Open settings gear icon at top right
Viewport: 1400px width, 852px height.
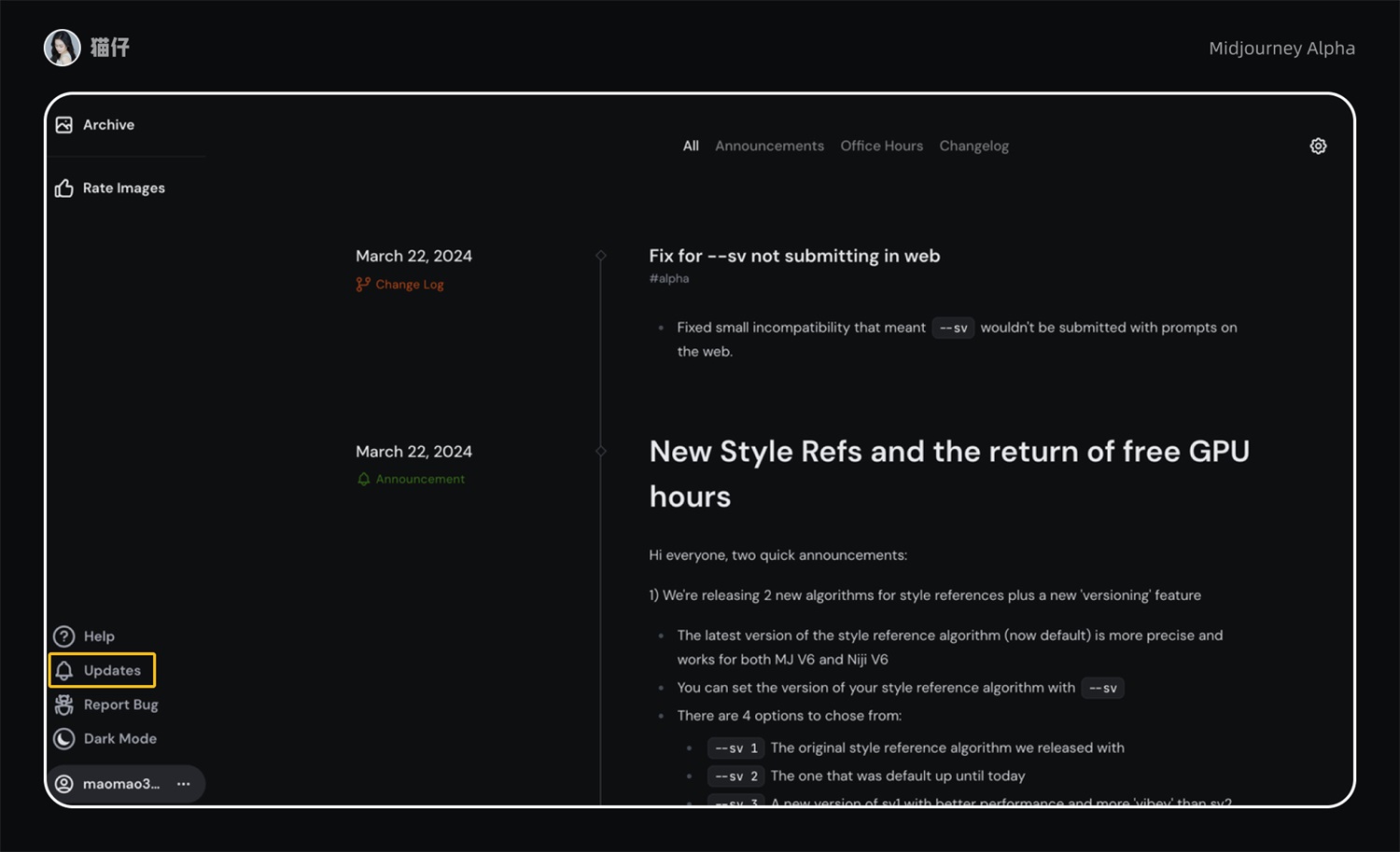coord(1318,146)
